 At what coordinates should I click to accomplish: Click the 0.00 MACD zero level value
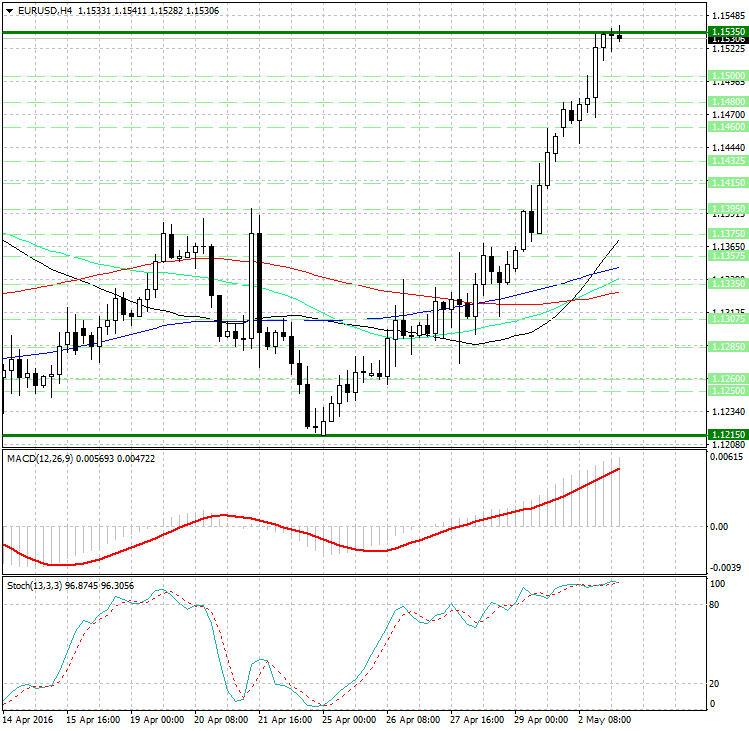(x=719, y=527)
